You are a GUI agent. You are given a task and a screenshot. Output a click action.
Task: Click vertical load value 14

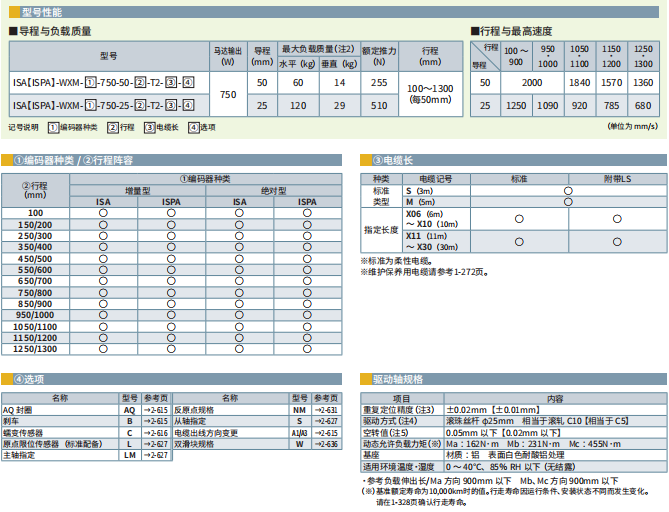tap(340, 83)
